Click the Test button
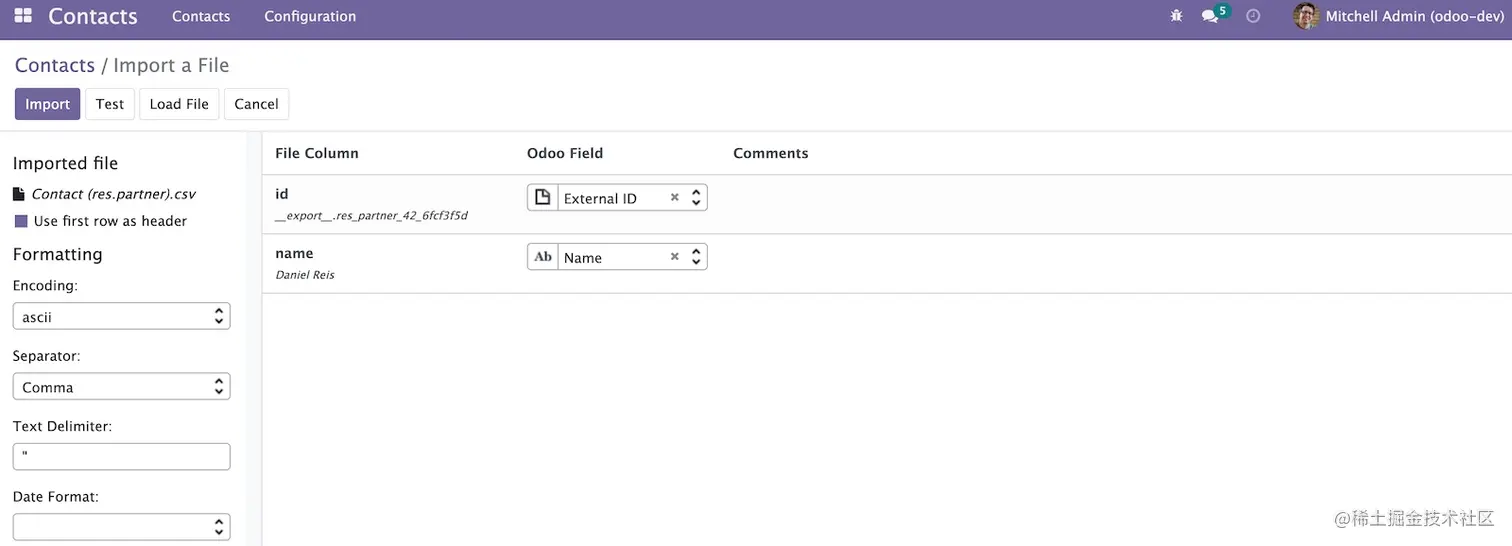This screenshot has height=546, width=1512. pyautogui.click(x=110, y=104)
